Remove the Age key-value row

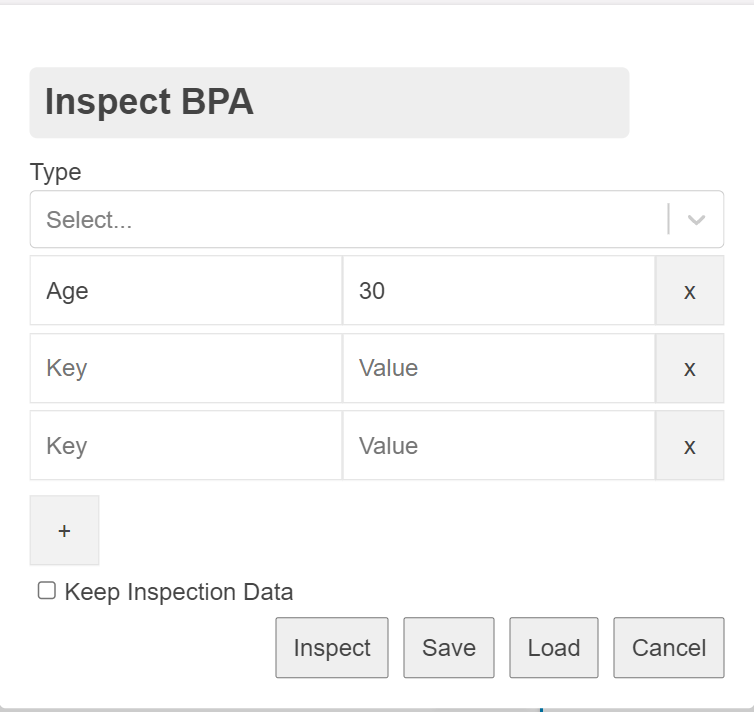[689, 291]
